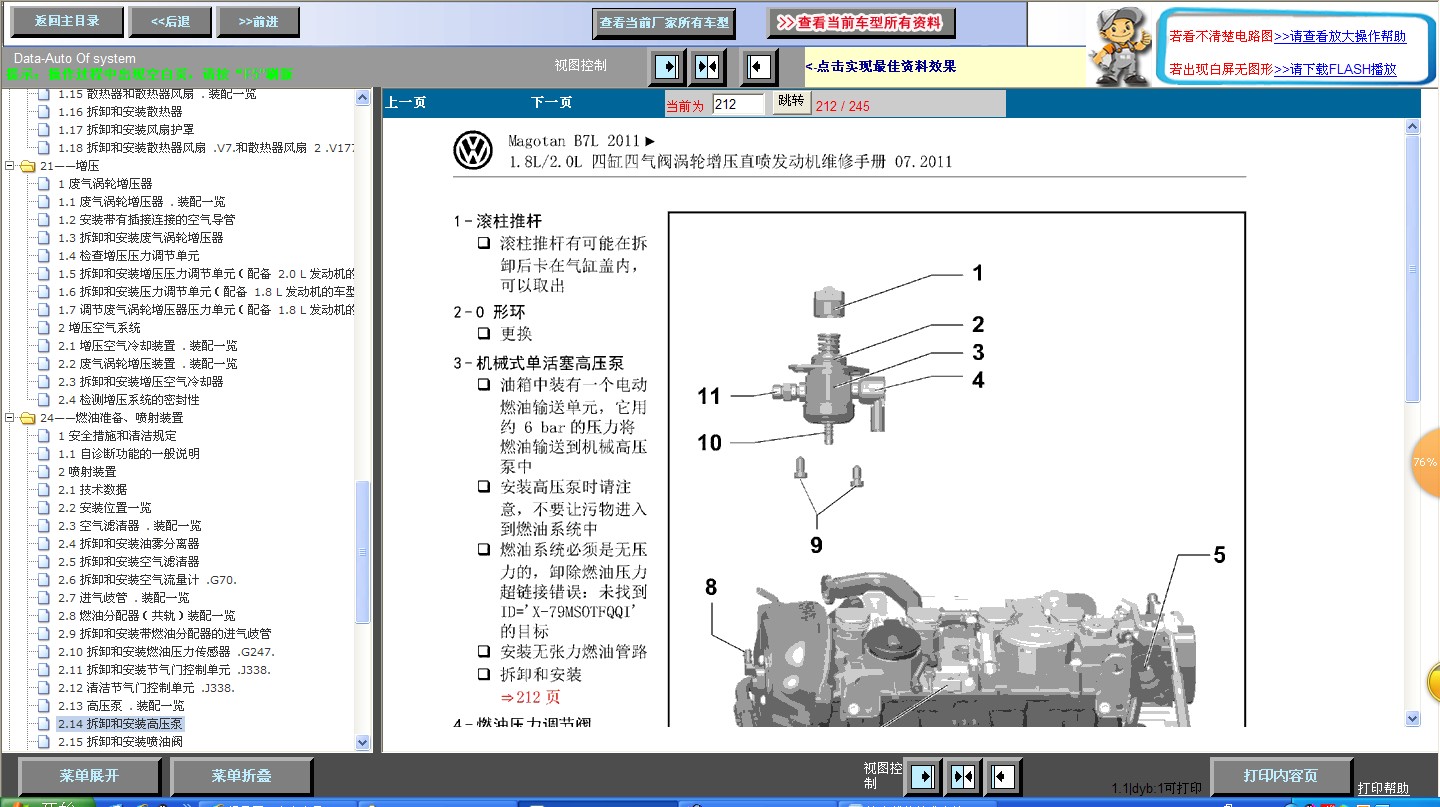Follow the red ⇒212 页 link
Screen dimensions: 1440x807
(531, 697)
